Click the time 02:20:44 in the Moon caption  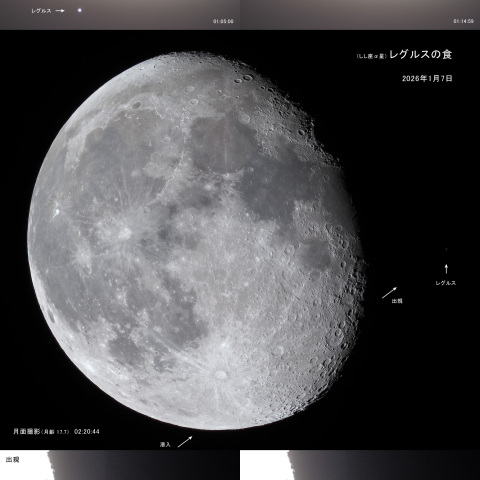click(87, 432)
